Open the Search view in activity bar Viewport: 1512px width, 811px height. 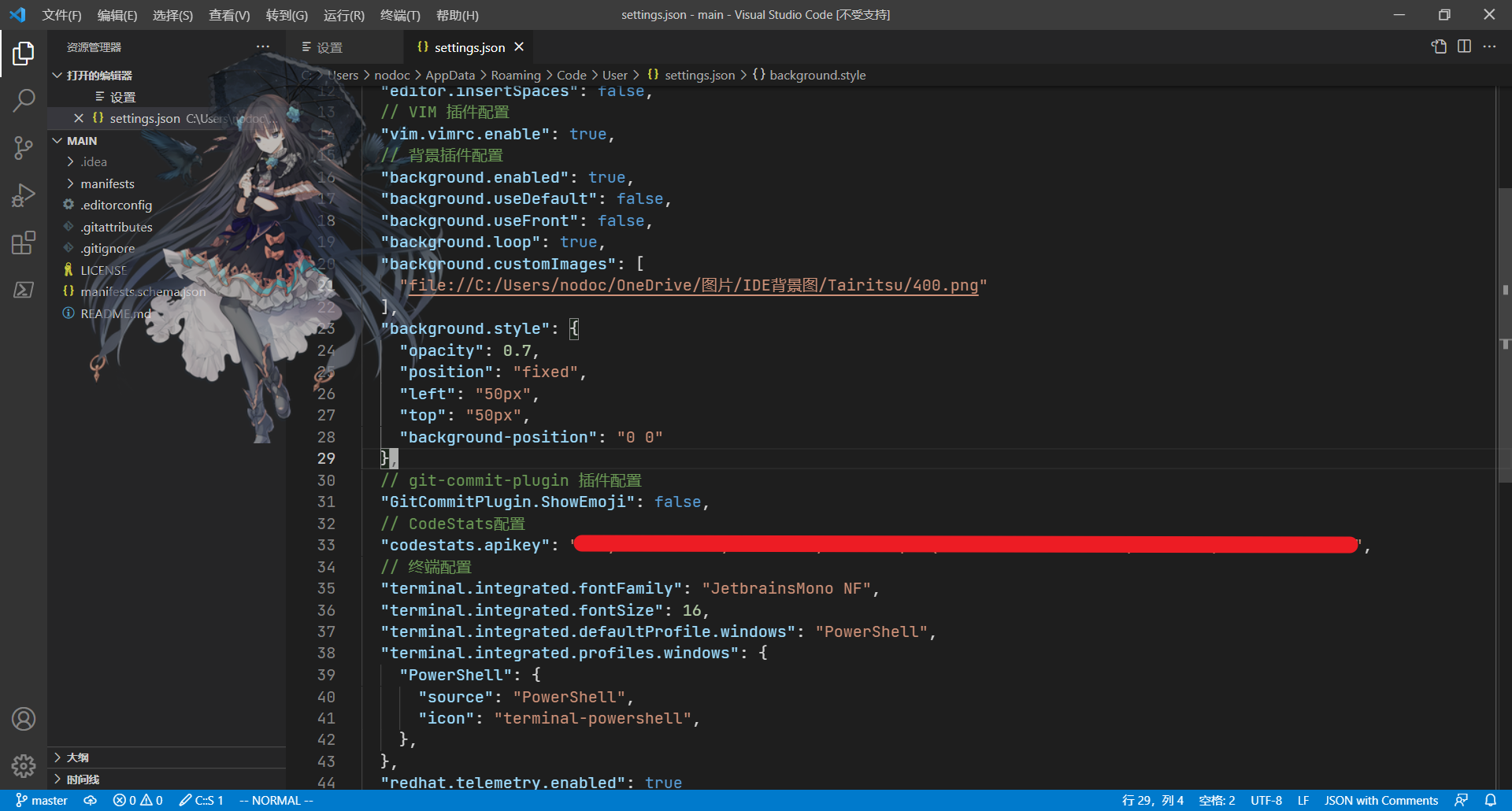click(23, 100)
